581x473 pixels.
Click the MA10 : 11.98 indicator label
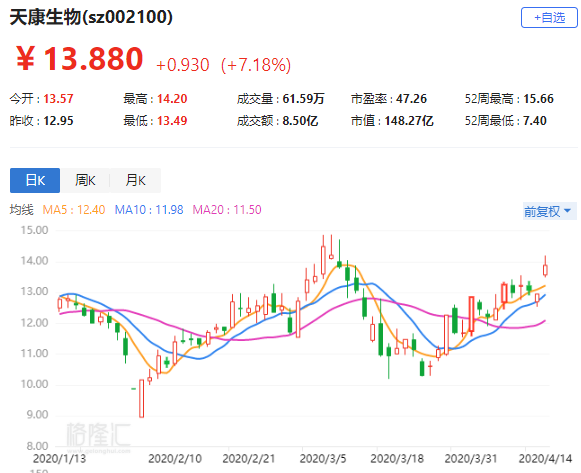[x=149, y=210]
